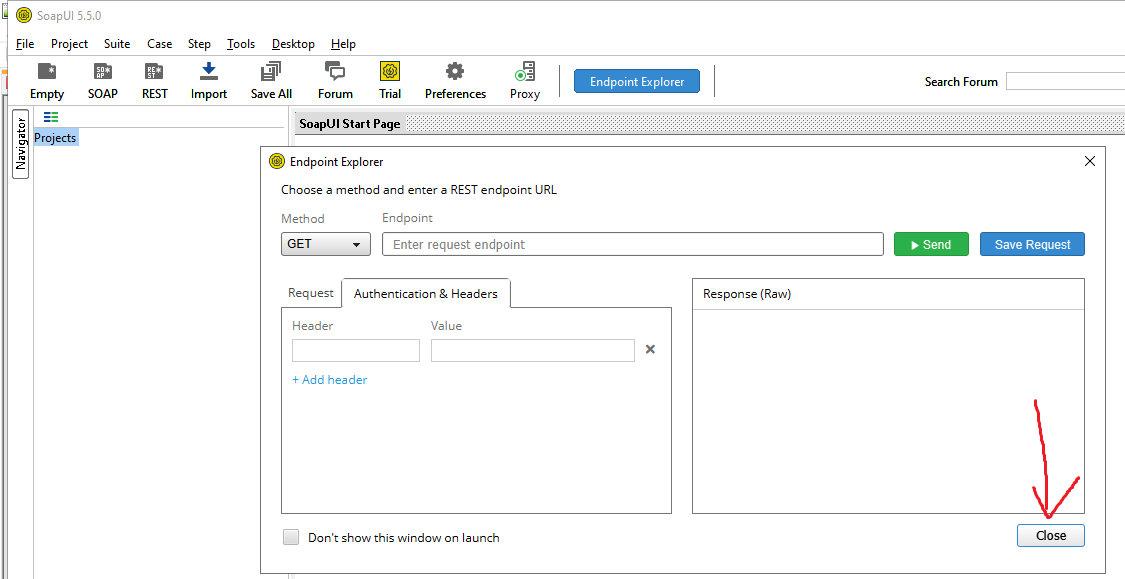Save All open projects
The height and width of the screenshot is (579, 1125).
[270, 80]
